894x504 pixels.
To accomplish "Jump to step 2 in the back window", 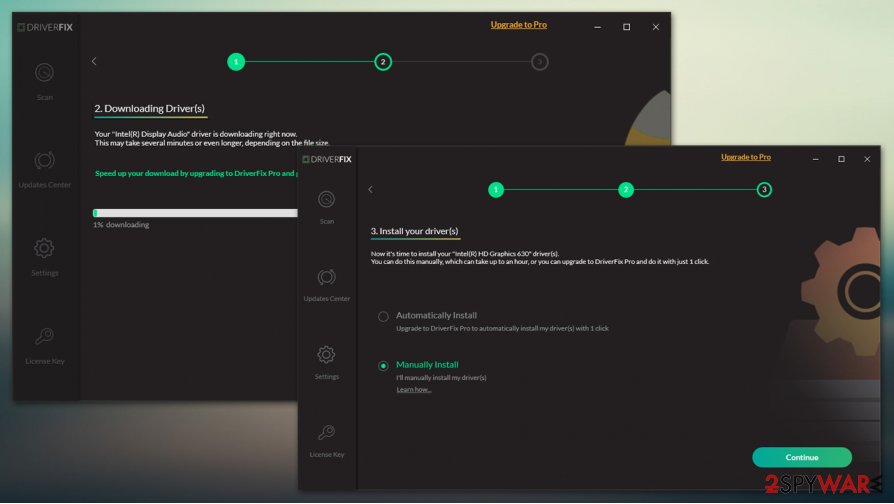I will tap(383, 62).
